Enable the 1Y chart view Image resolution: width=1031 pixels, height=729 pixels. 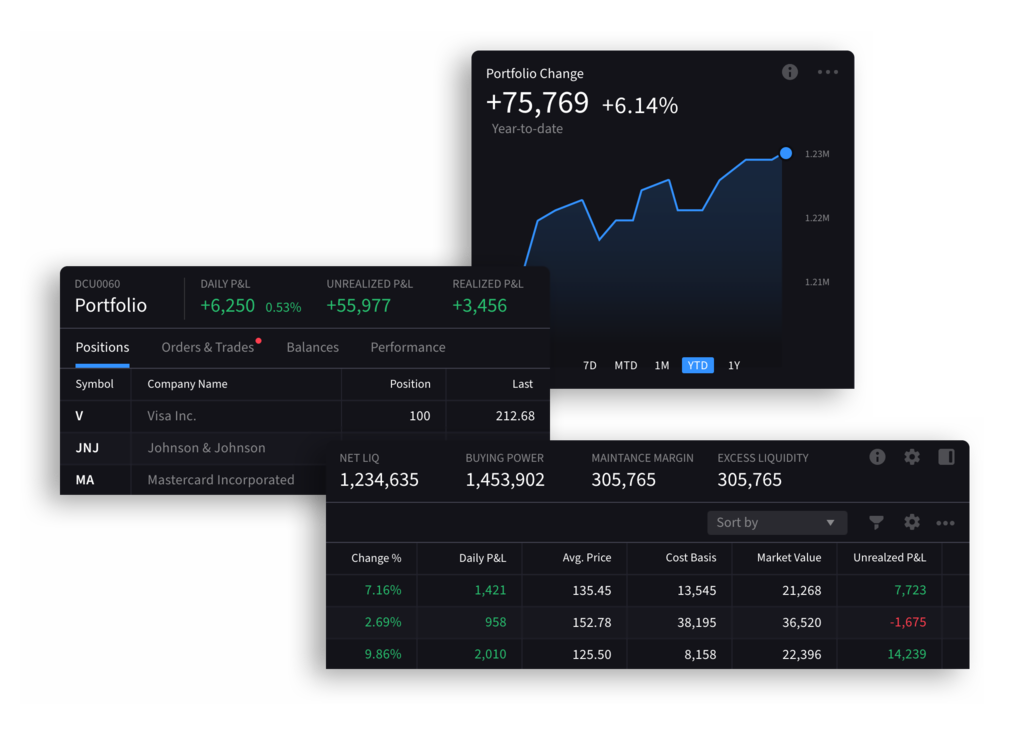tap(733, 365)
